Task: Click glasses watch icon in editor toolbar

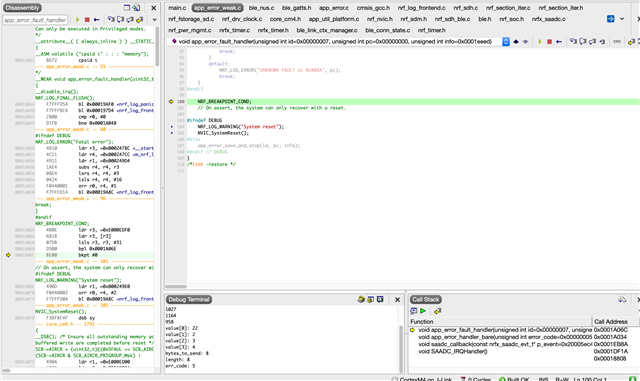Action: point(617,42)
